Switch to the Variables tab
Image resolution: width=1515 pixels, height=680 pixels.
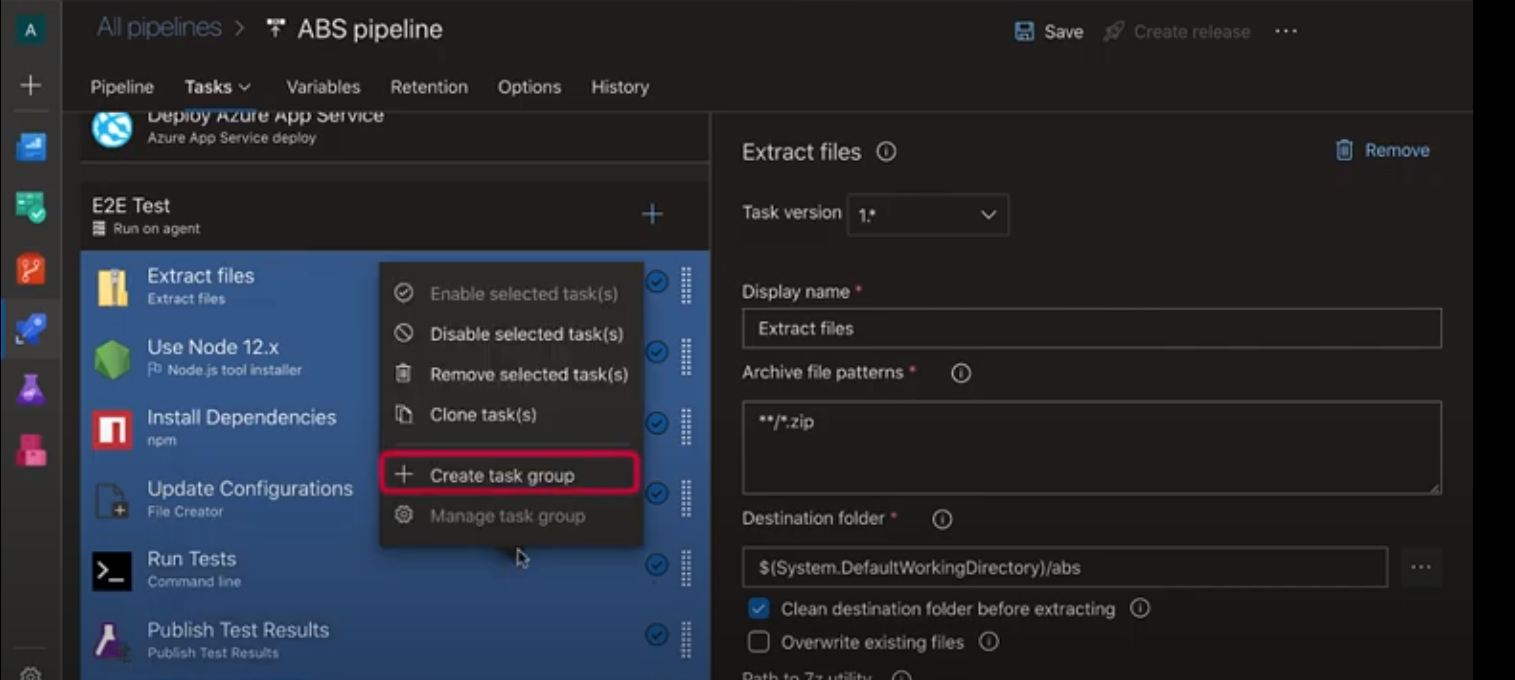tap(323, 87)
